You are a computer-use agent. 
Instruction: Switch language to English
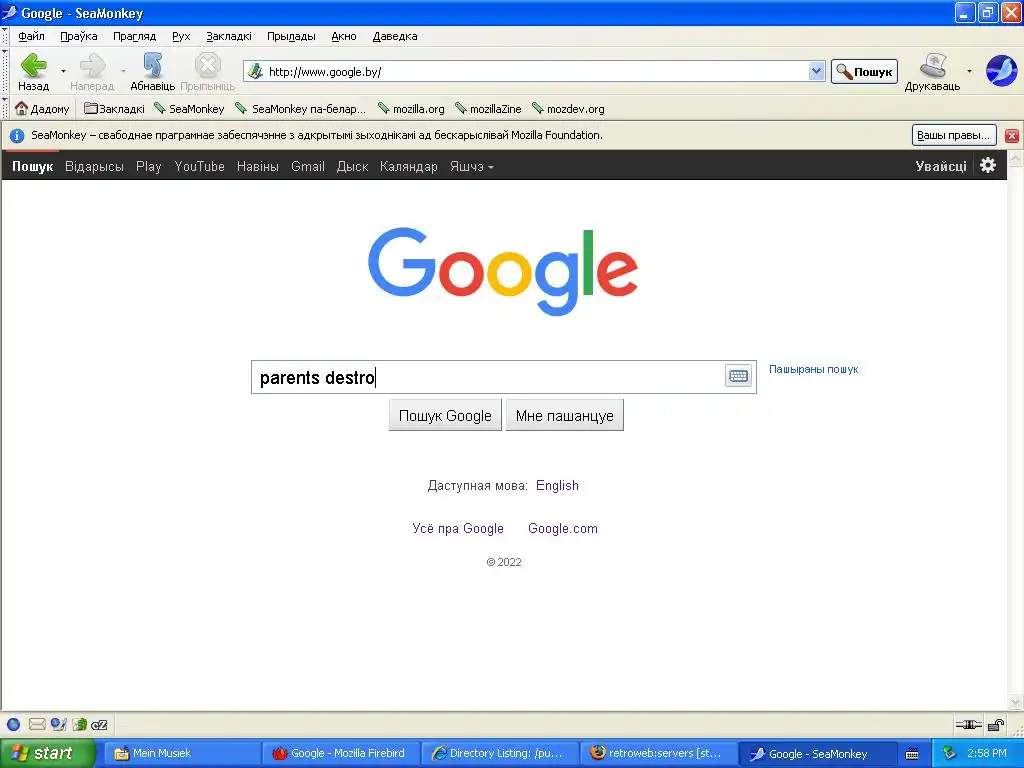pyautogui.click(x=557, y=485)
